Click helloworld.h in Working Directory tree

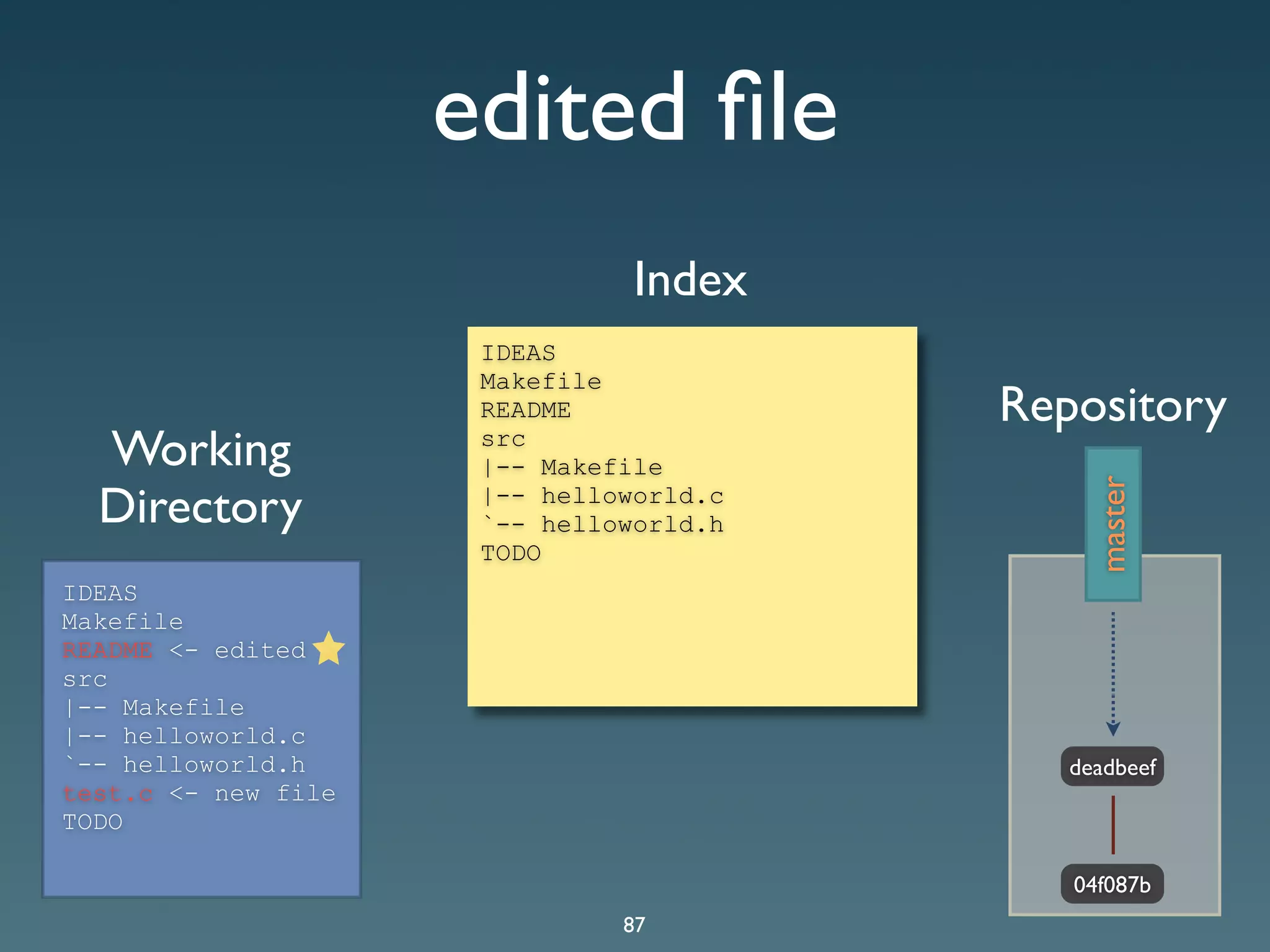[214, 765]
